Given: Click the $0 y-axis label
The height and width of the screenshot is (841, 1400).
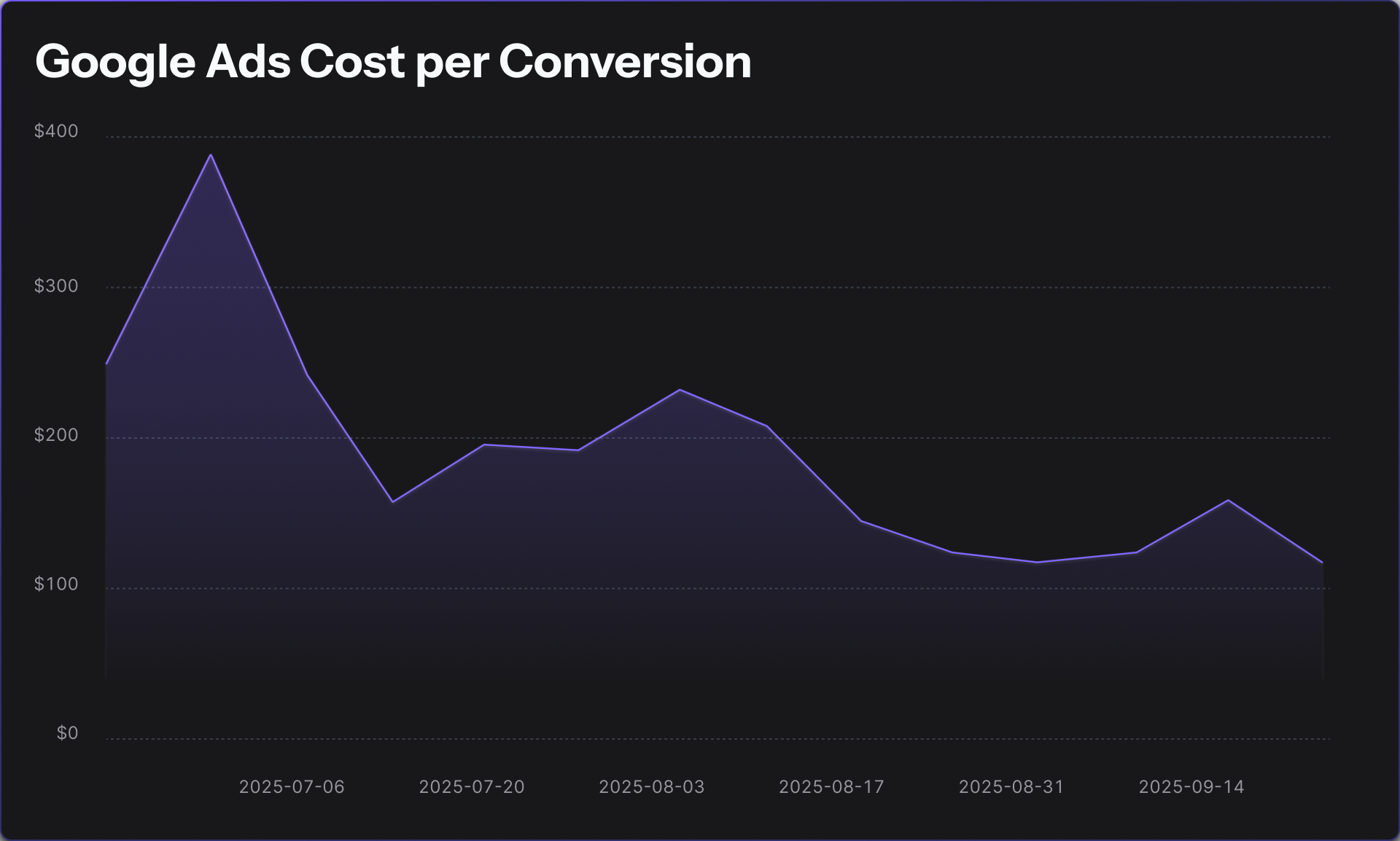Looking at the screenshot, I should 67,733.
